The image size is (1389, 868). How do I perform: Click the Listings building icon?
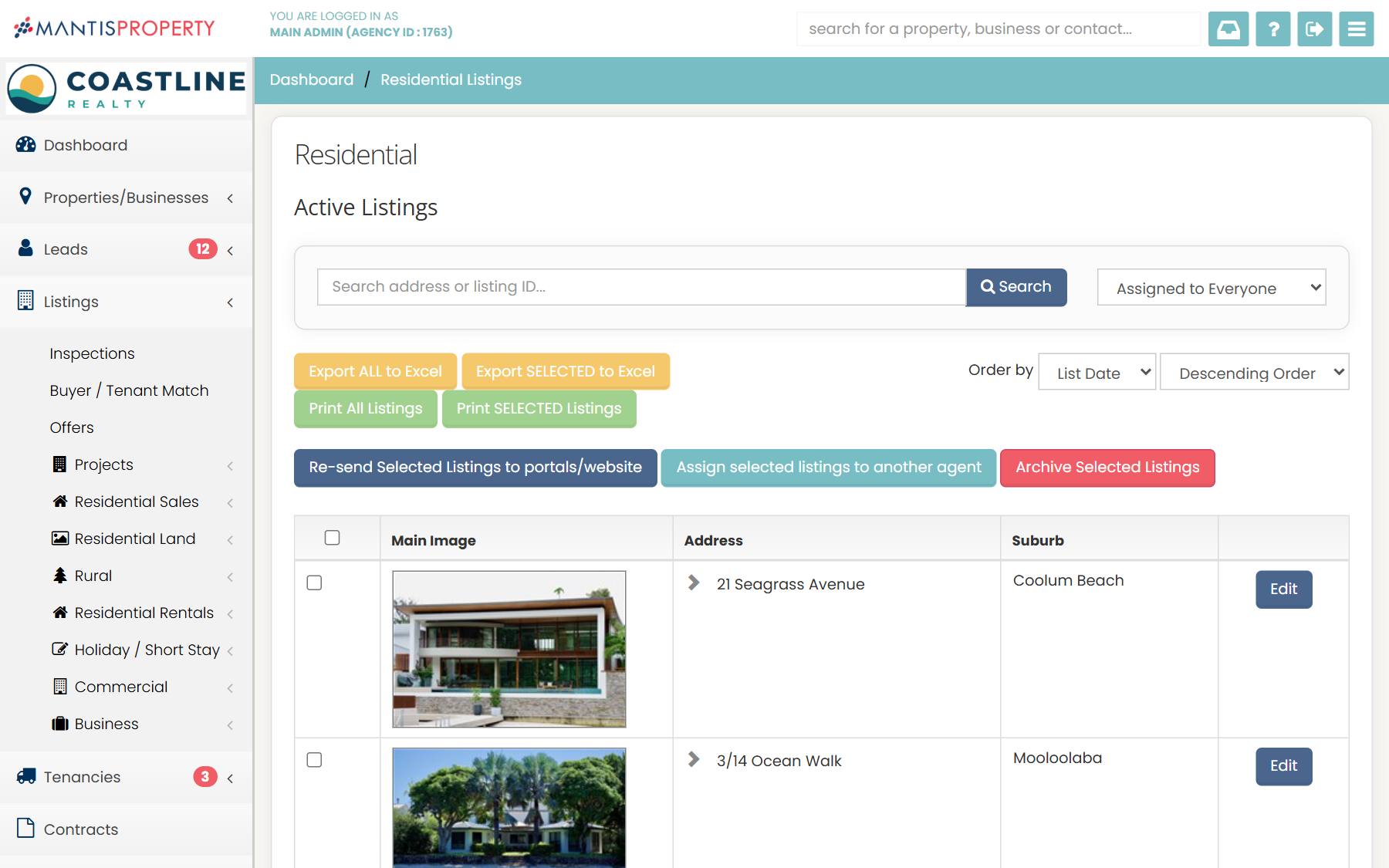coord(25,300)
